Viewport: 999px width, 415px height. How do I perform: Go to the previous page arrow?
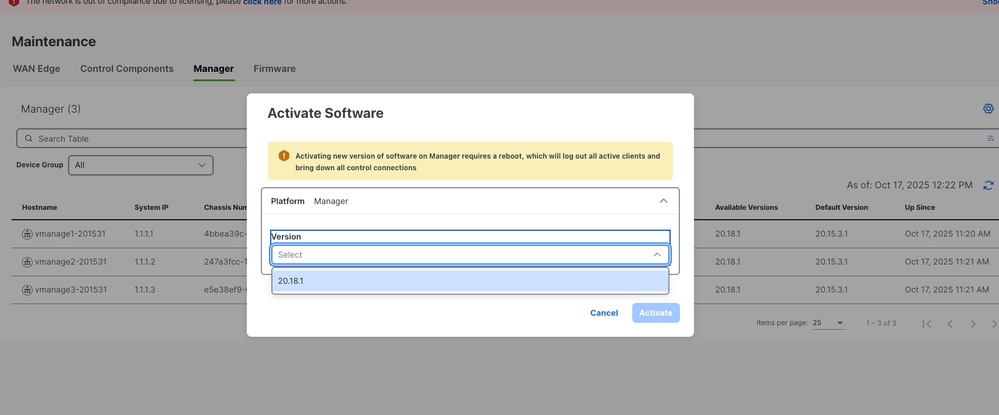[950, 324]
